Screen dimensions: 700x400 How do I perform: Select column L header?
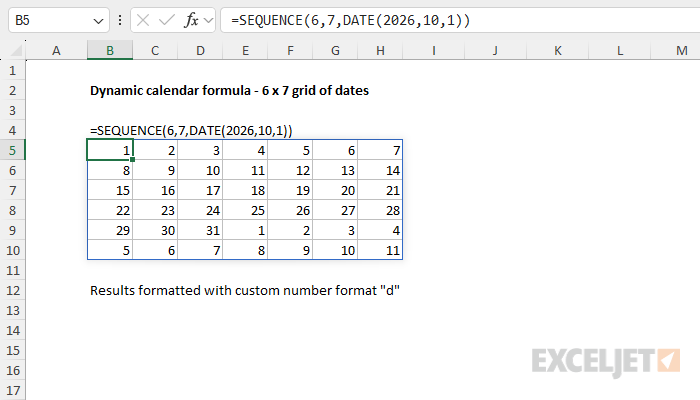620,50
